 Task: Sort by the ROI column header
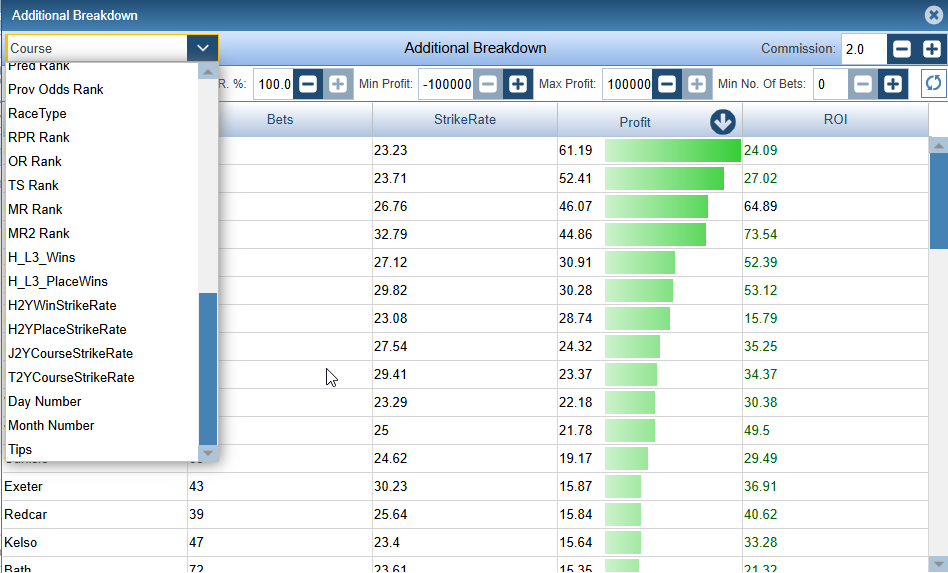[x=836, y=121]
